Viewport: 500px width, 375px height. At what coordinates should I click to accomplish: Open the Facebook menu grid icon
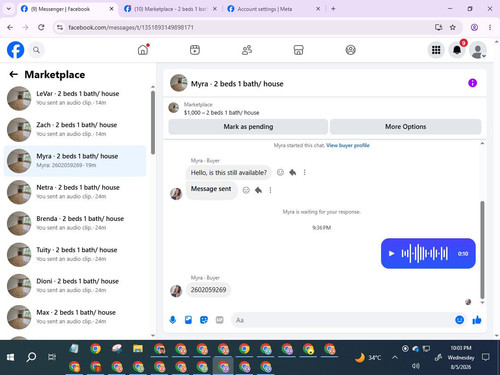pos(436,50)
